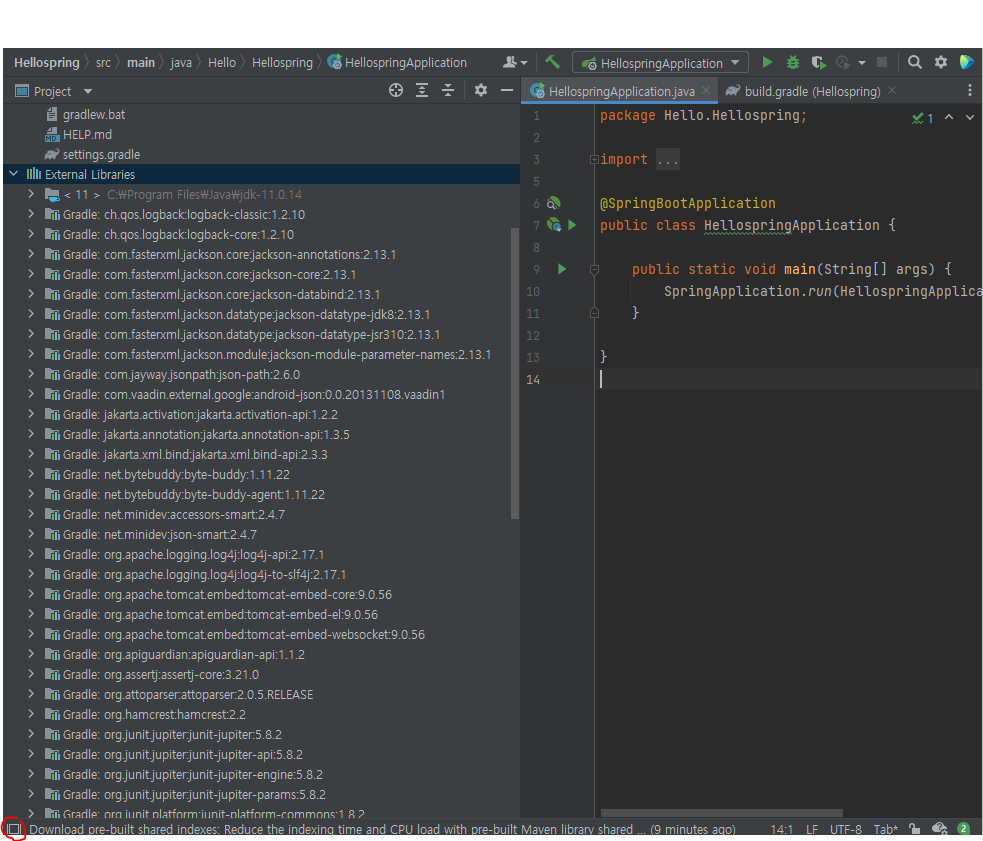Click the ellipsis of folded imports
983x841 pixels.
(668, 160)
